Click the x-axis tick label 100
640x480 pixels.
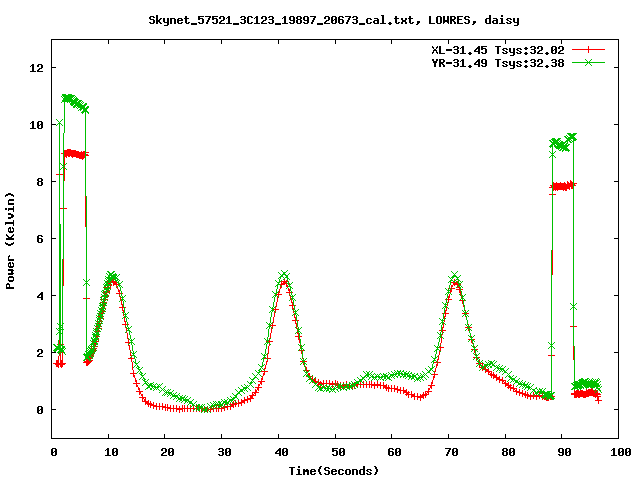click(x=620, y=452)
